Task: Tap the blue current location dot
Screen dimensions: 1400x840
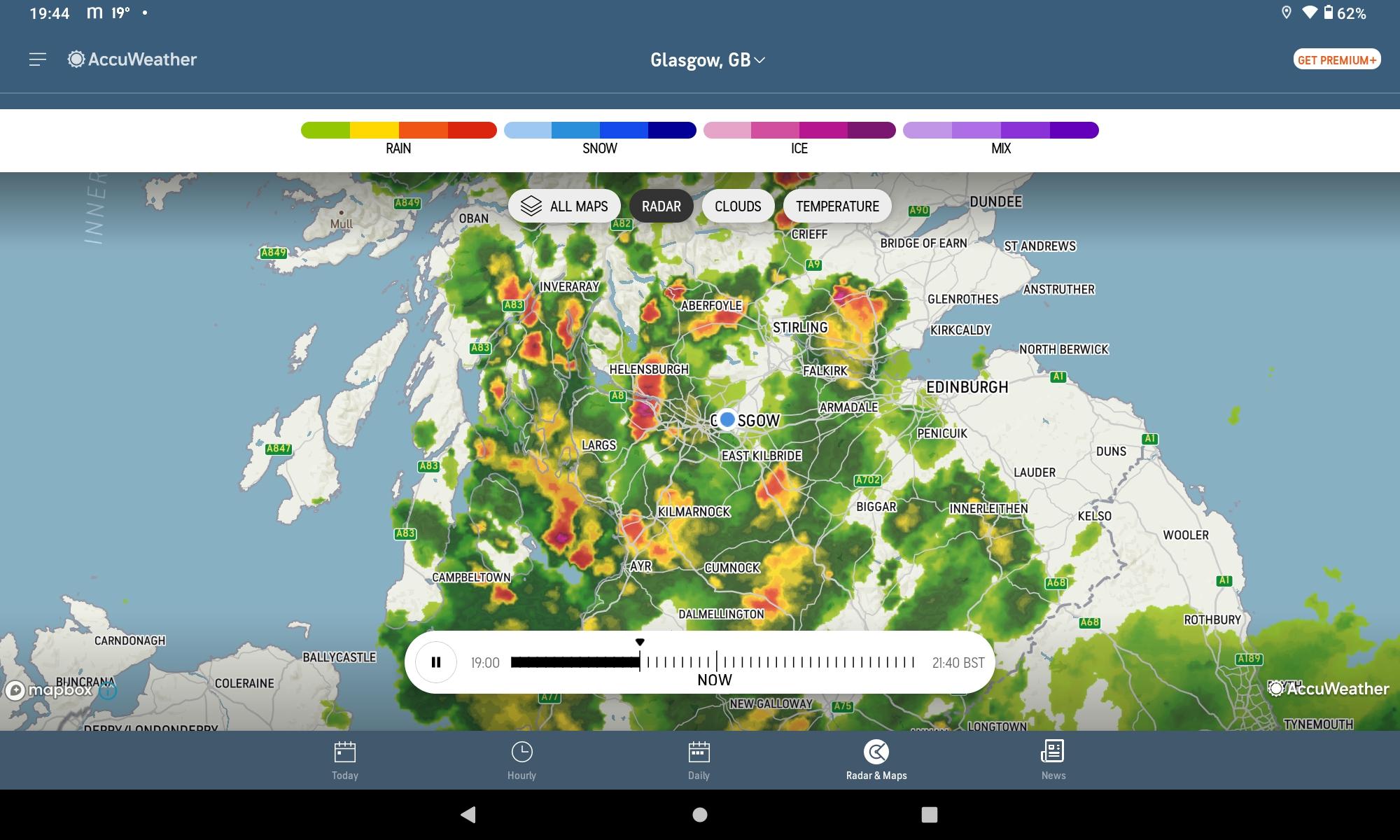Action: pos(727,419)
